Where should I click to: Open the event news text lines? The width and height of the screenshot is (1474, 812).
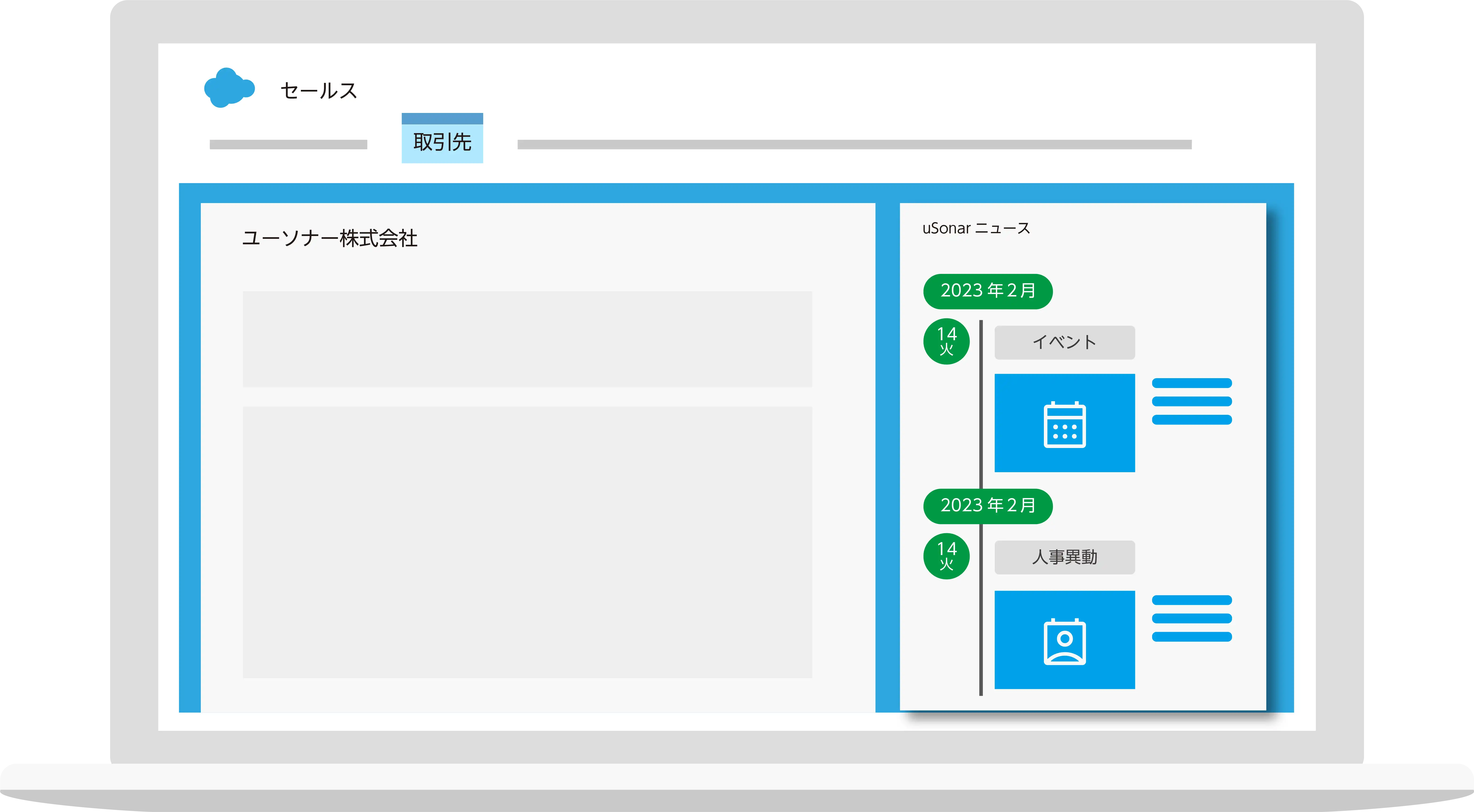pyautogui.click(x=1192, y=401)
